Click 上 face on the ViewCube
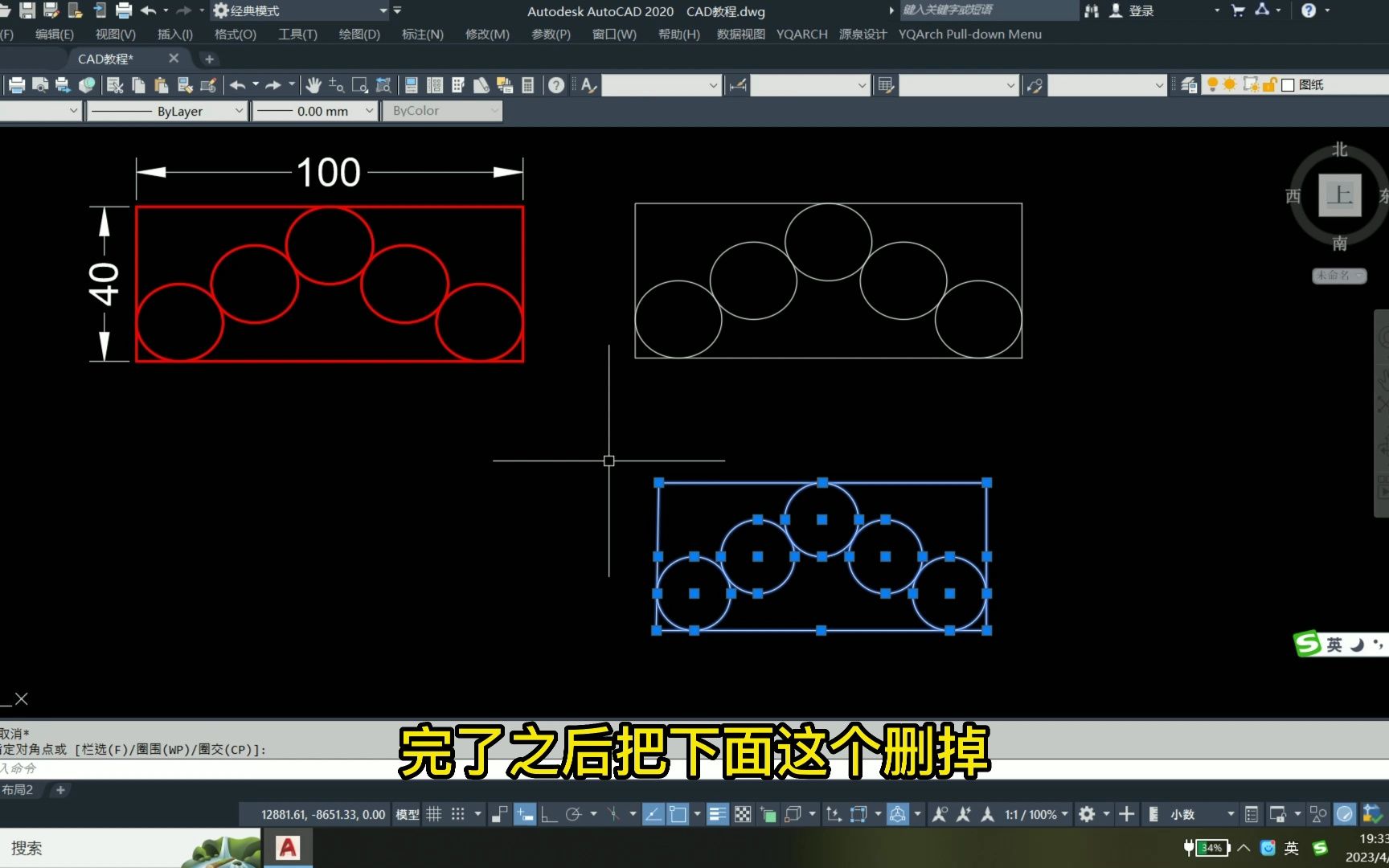This screenshot has width=1389, height=868. pyautogui.click(x=1340, y=194)
